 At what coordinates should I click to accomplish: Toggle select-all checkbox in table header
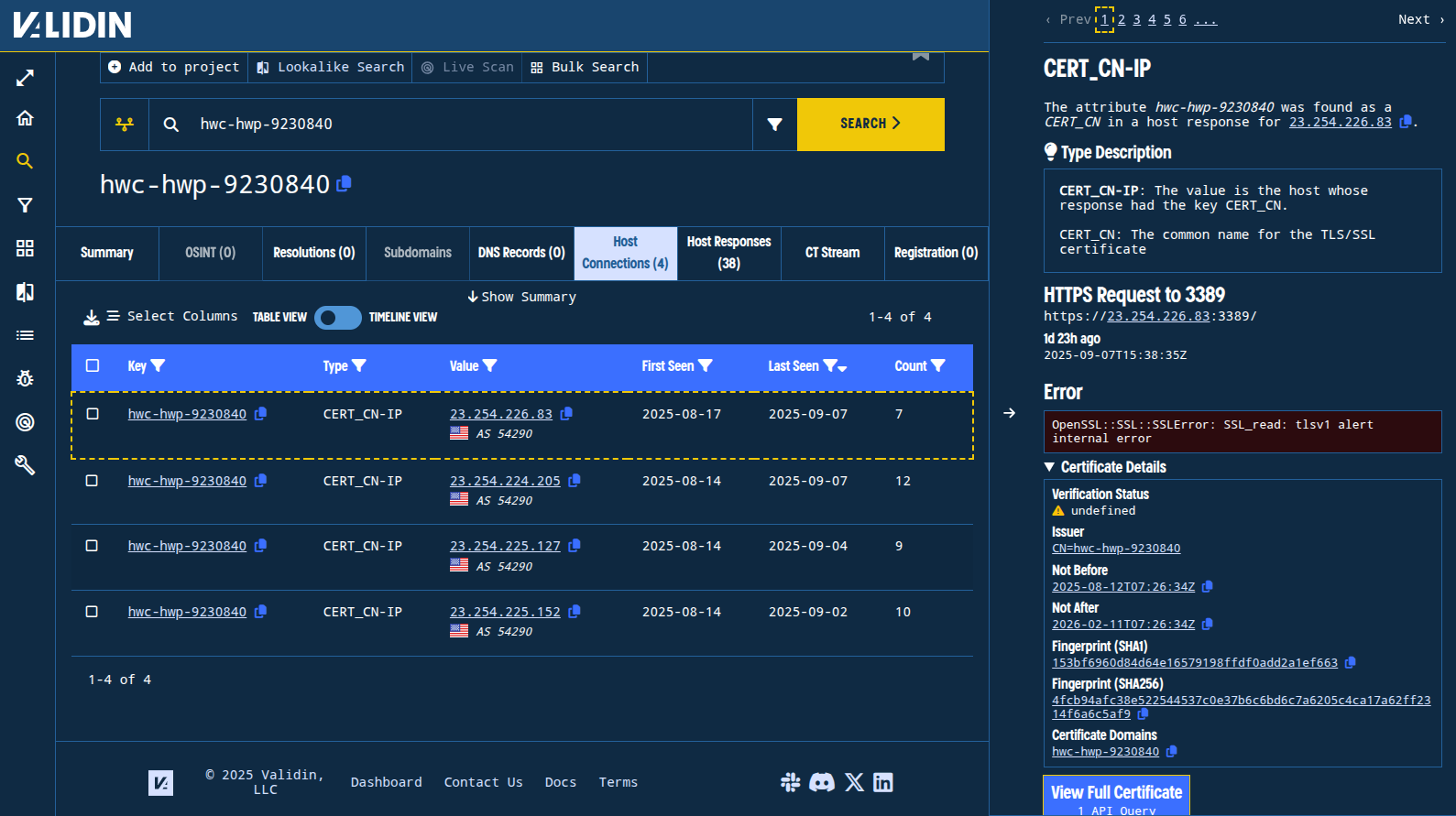[93, 365]
